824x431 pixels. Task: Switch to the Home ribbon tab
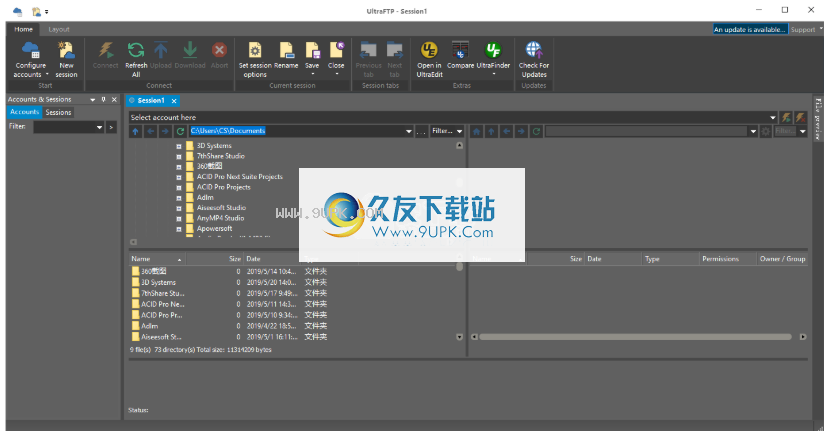coord(23,29)
